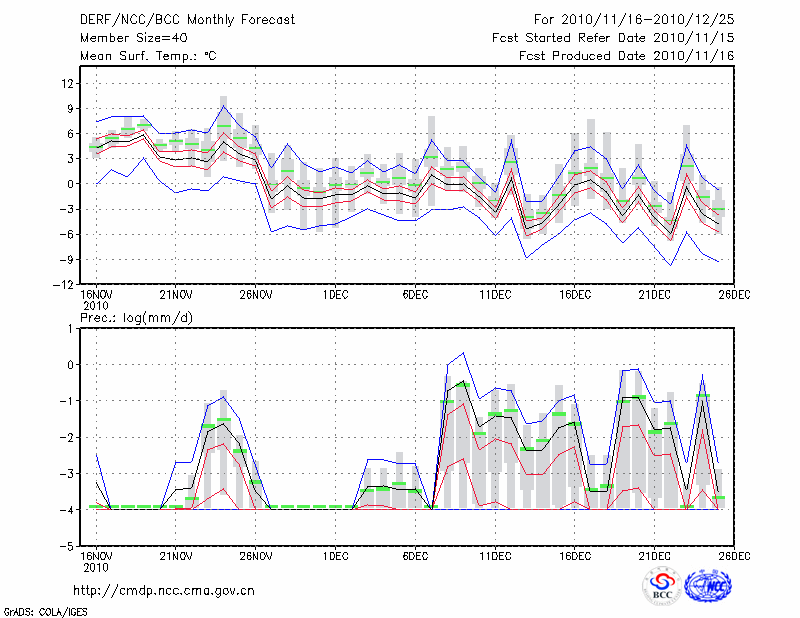Viewport: 800px width, 618px height.
Task: Click the 12 value on temperature y-axis
Action: (x=67, y=82)
